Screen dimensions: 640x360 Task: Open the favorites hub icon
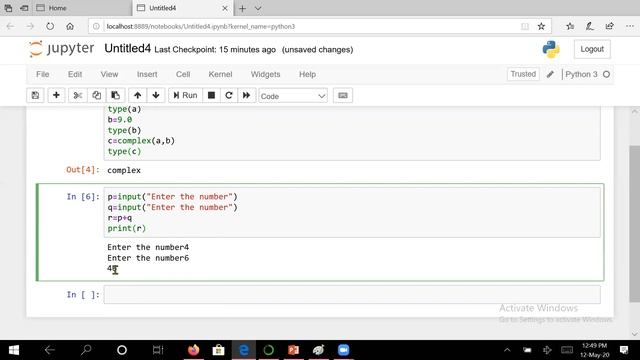(570, 26)
